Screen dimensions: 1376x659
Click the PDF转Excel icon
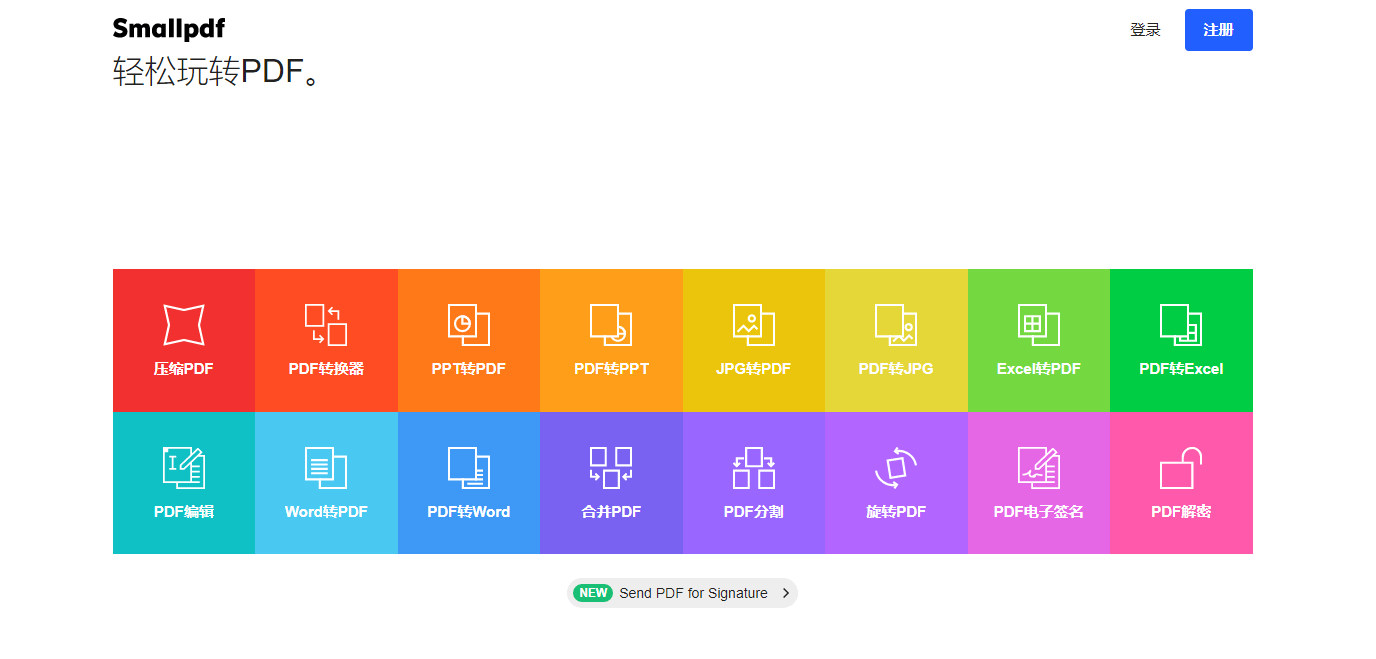click(1181, 325)
